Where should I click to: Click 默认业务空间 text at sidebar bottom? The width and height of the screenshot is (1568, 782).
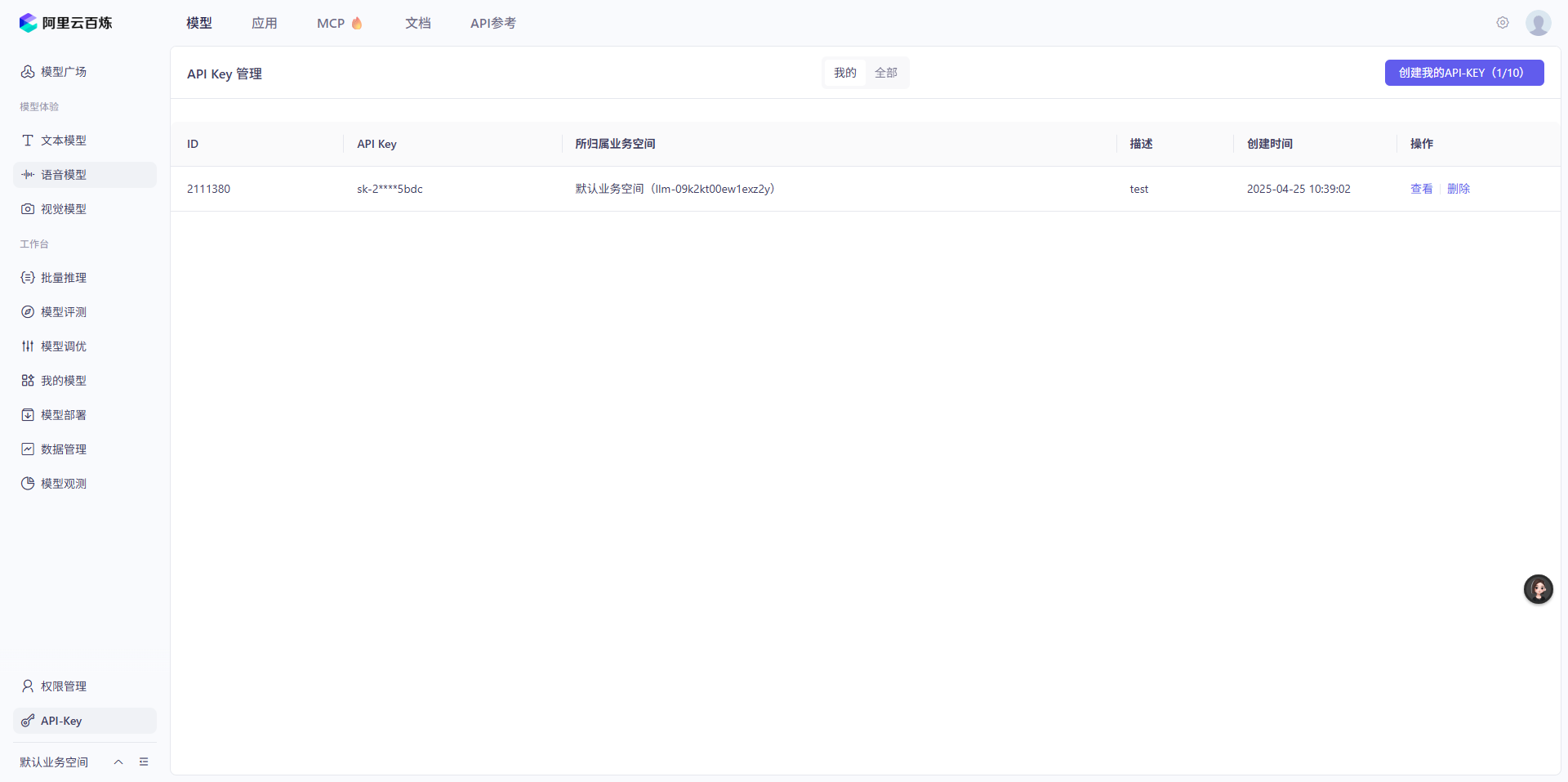(54, 762)
